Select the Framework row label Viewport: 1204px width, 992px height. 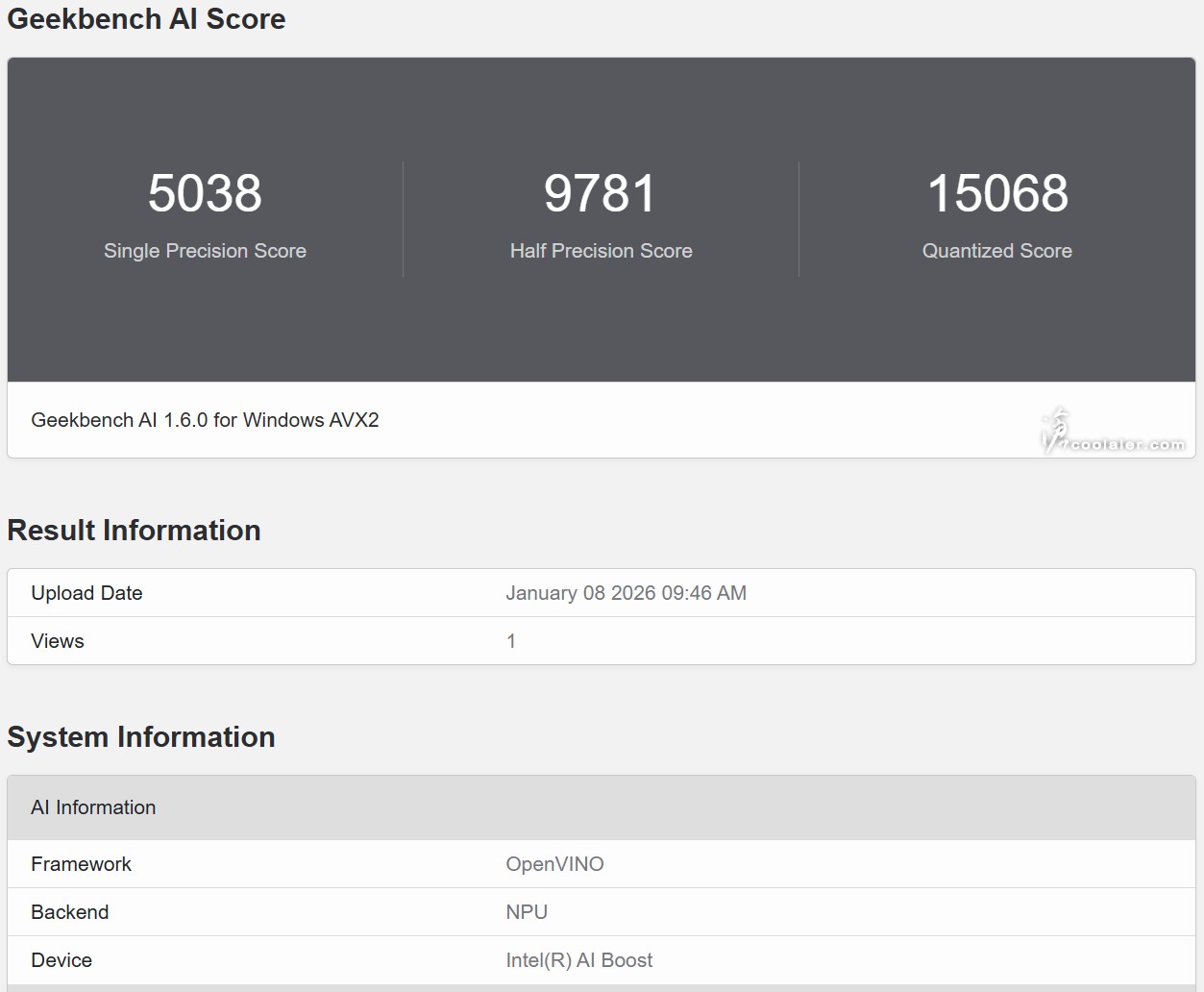[x=81, y=864]
